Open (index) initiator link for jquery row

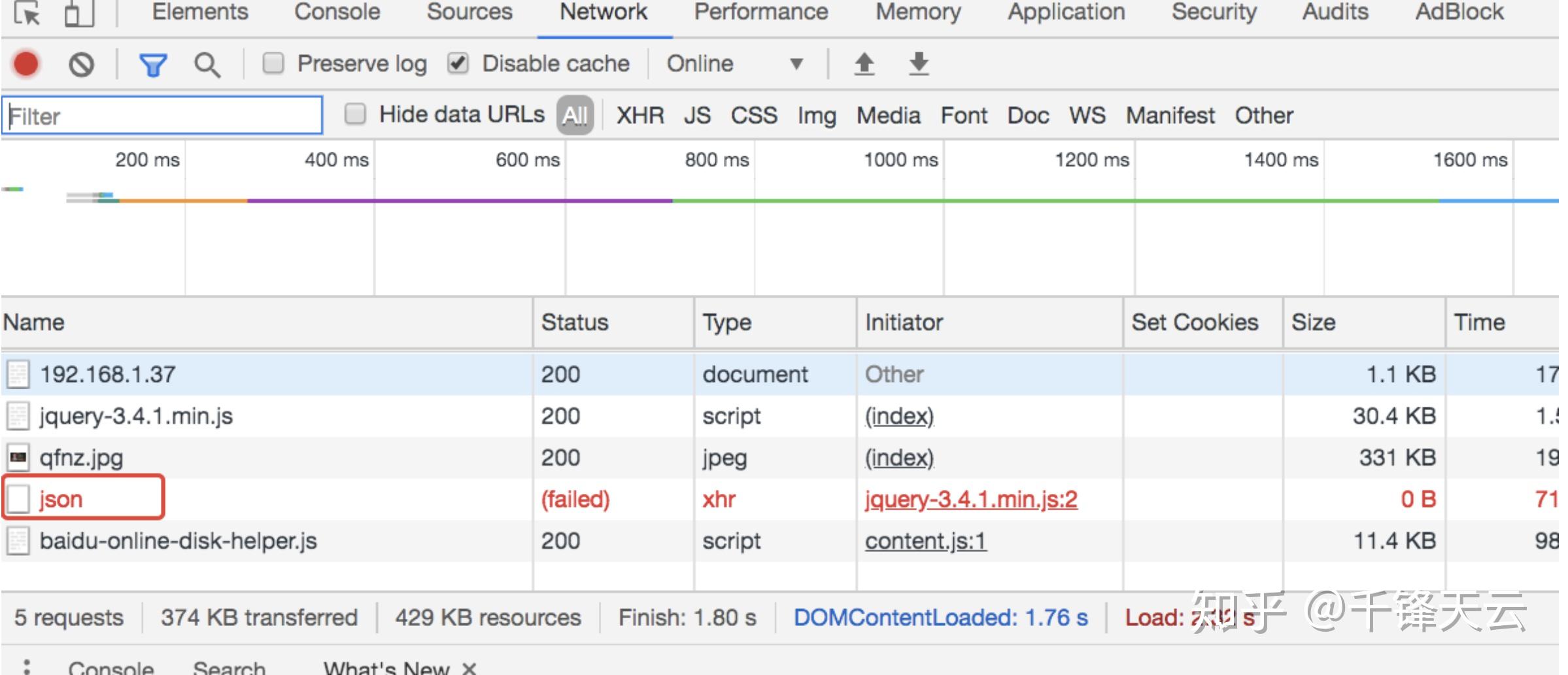(x=899, y=417)
